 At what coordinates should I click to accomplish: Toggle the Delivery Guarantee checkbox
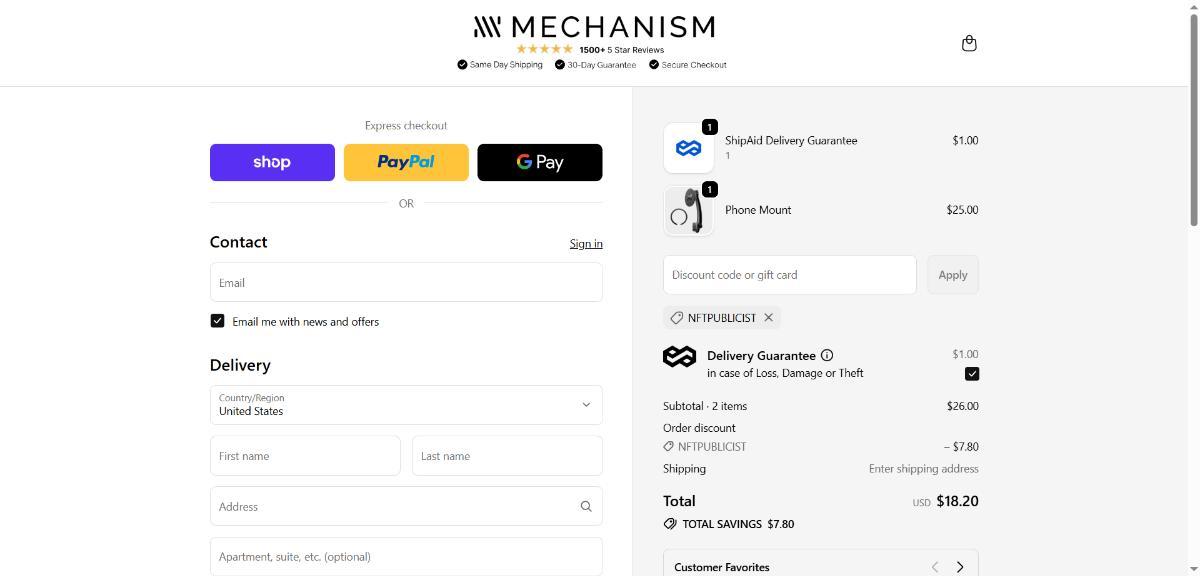(971, 374)
